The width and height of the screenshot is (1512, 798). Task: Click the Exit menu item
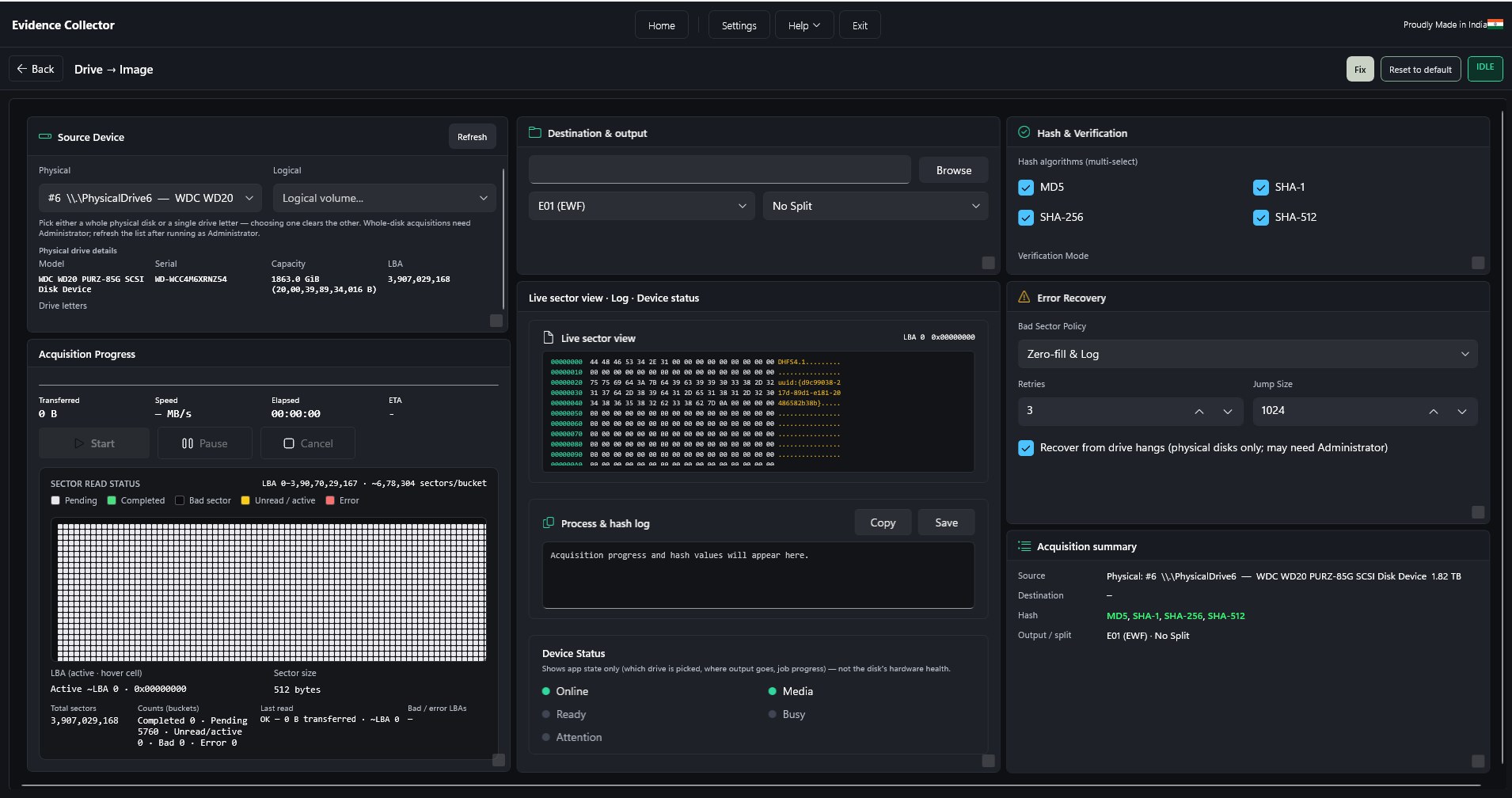[860, 25]
